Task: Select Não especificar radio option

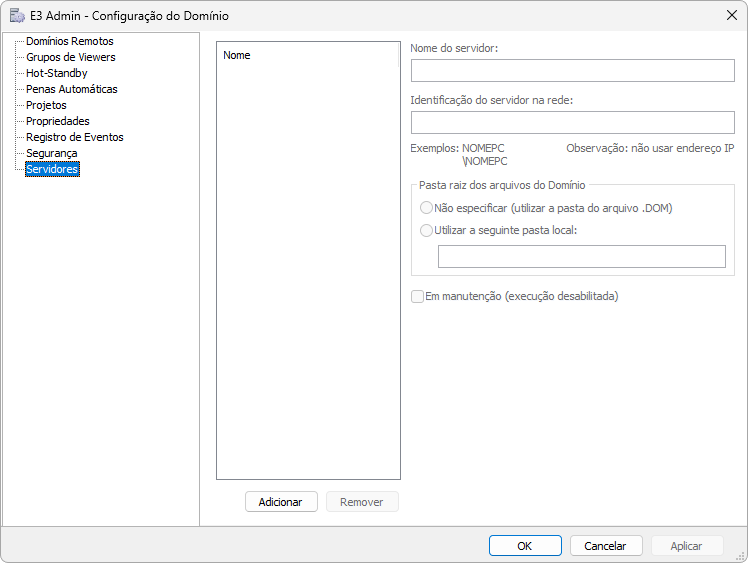Action: (427, 208)
